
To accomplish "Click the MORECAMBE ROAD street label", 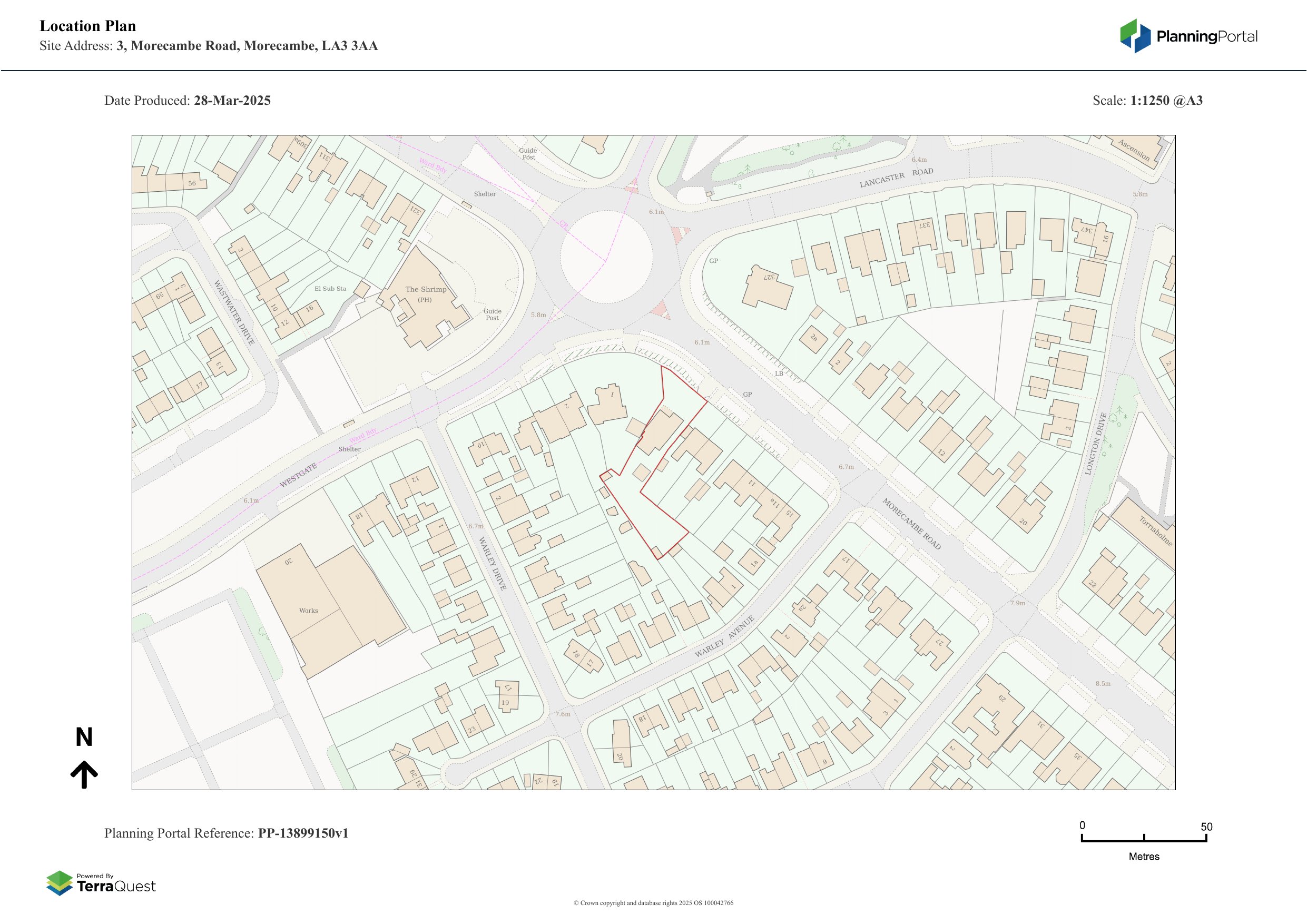I will 911,524.
